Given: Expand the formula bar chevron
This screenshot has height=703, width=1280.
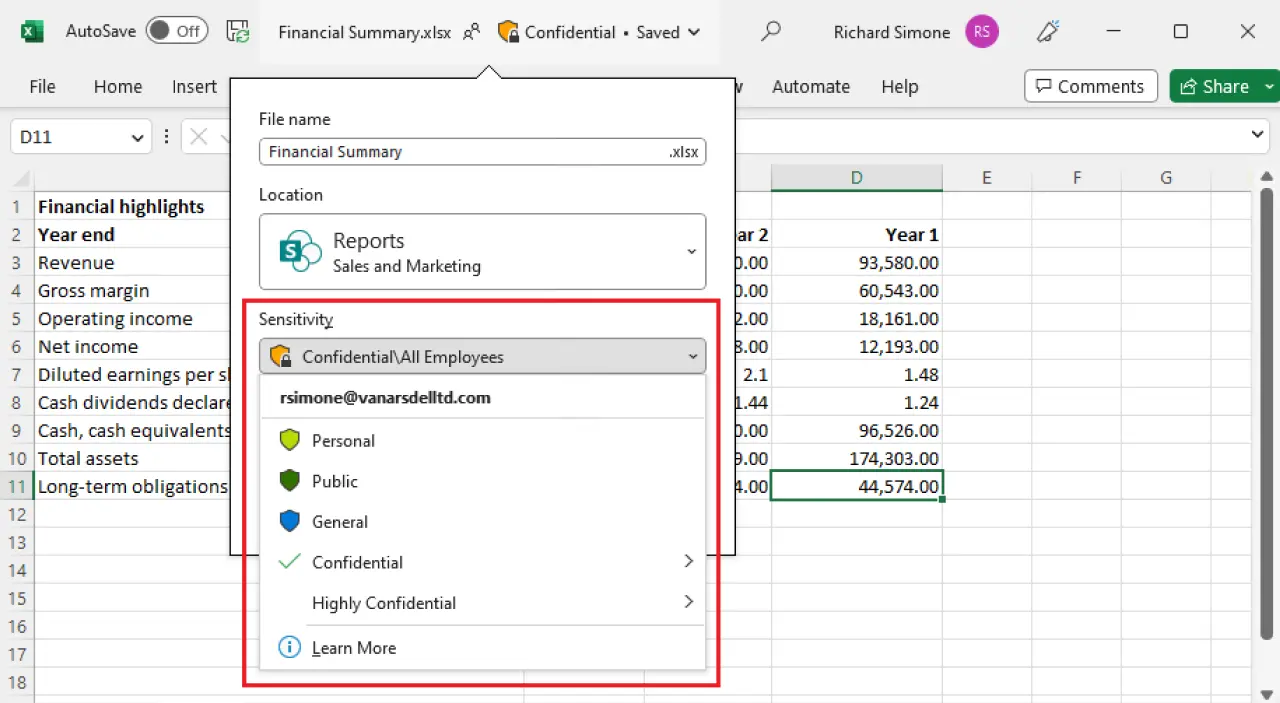Looking at the screenshot, I should pyautogui.click(x=1258, y=135).
